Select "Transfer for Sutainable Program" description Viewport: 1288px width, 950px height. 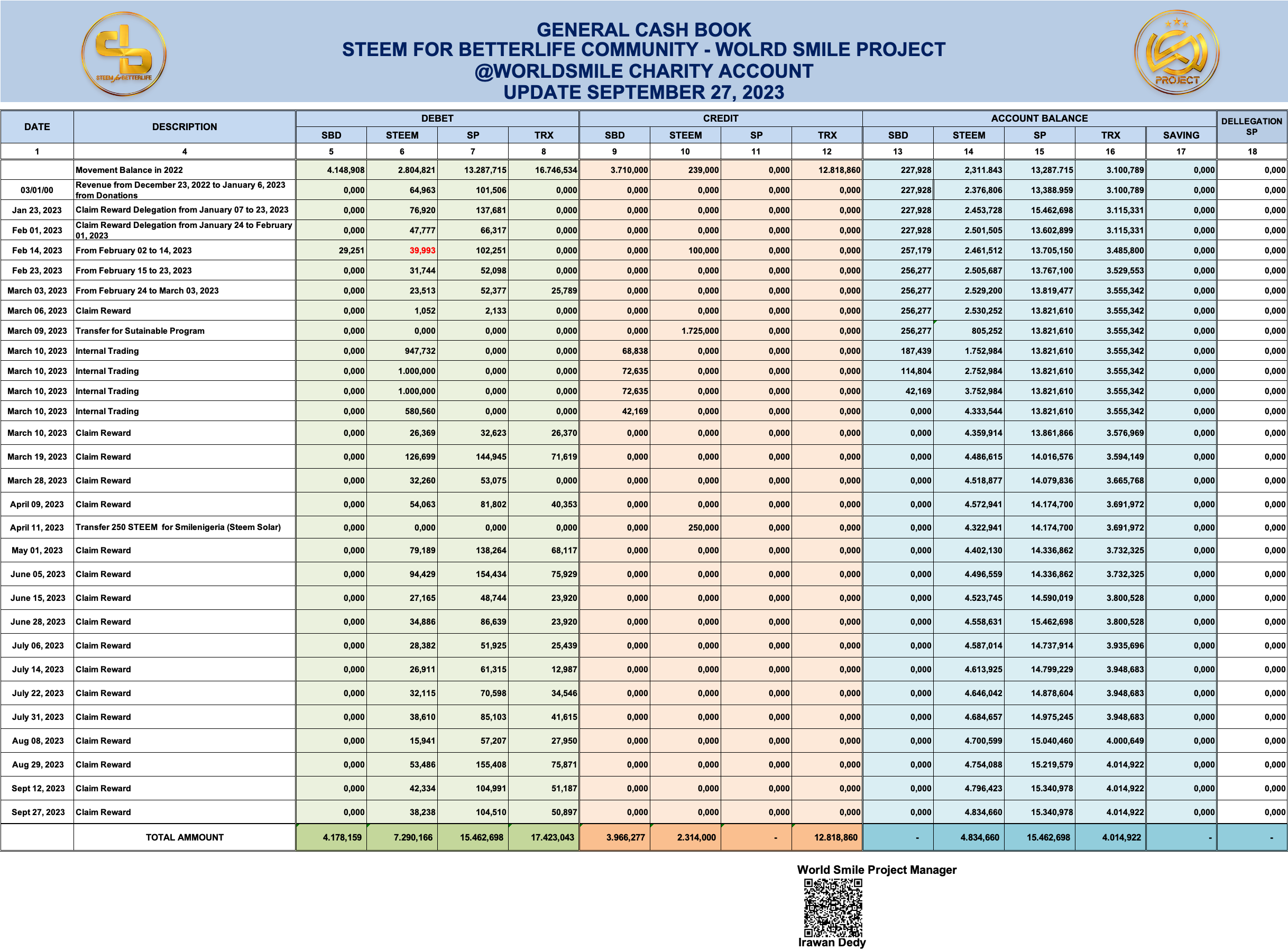140,331
